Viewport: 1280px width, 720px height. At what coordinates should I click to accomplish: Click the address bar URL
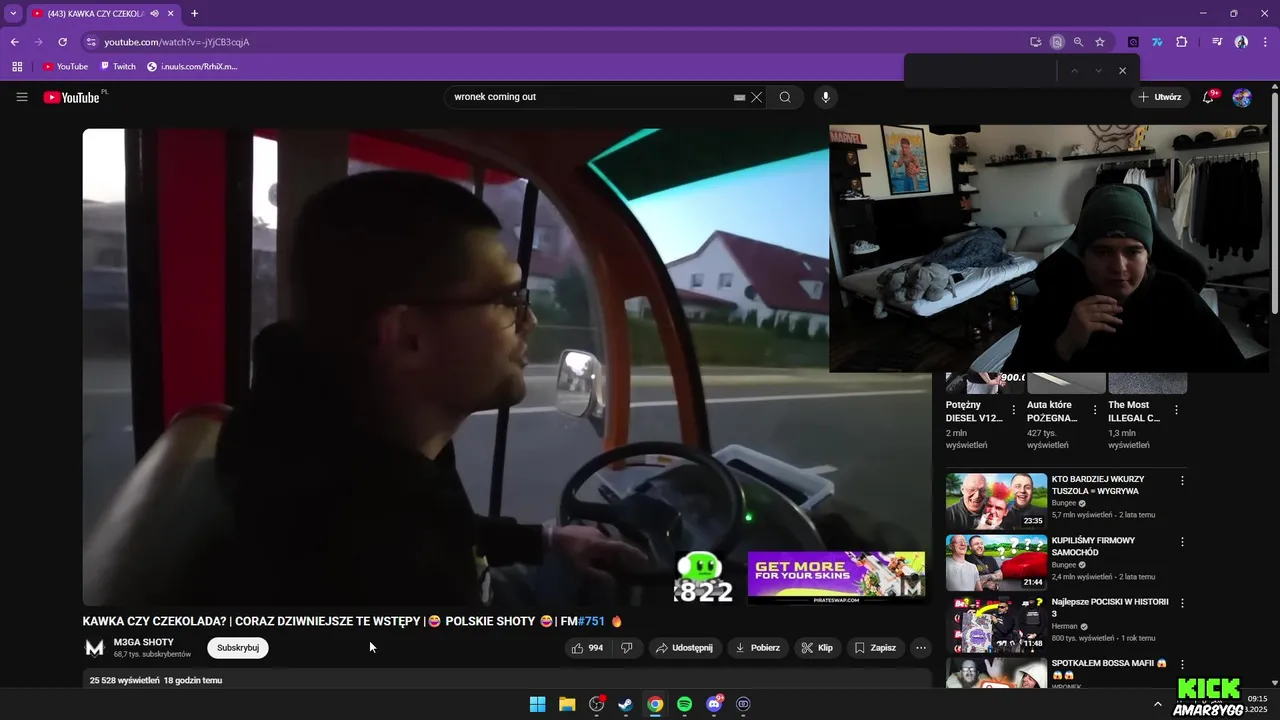177,42
